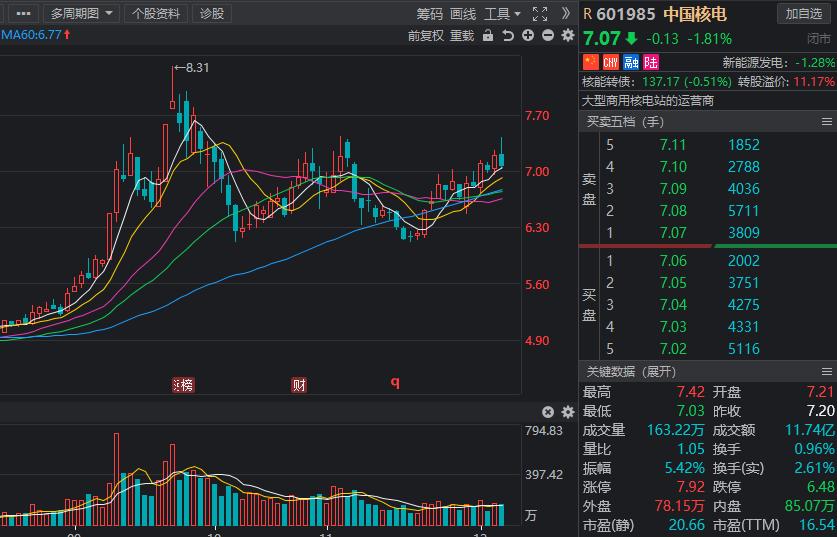Close the volume indicator panel
This screenshot has width=837, height=537.
pyautogui.click(x=548, y=412)
